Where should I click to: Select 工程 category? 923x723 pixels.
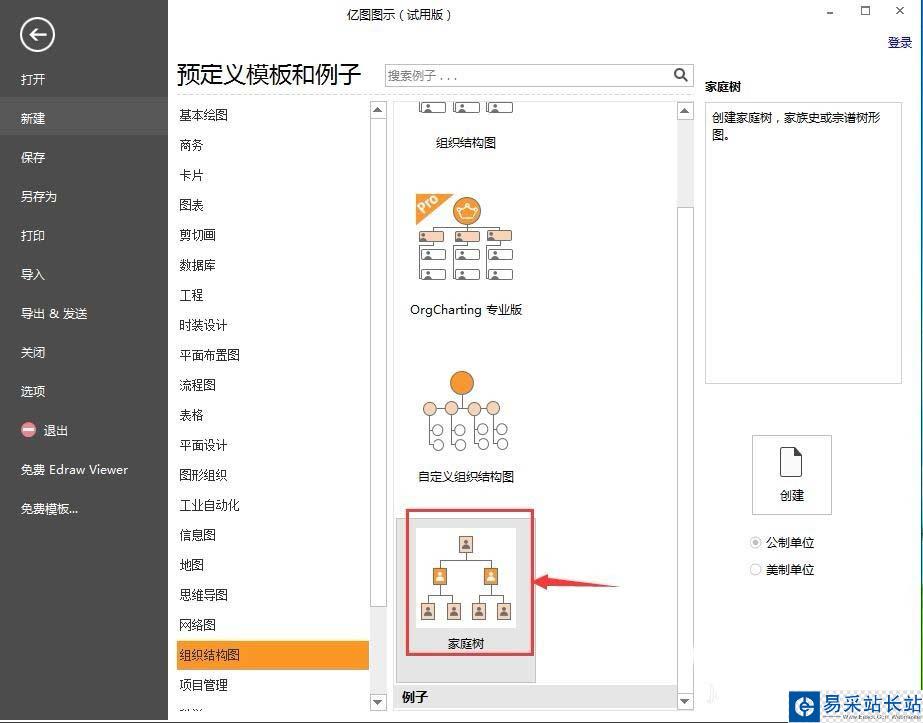coord(191,295)
